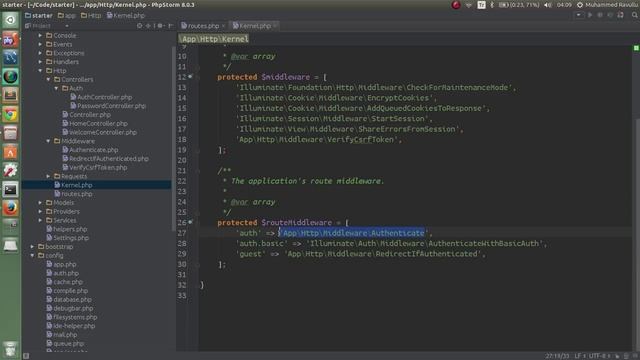Open the Ubuntu Dash launcher
Image resolution: width=640 pixels, height=360 pixels.
click(10, 20)
